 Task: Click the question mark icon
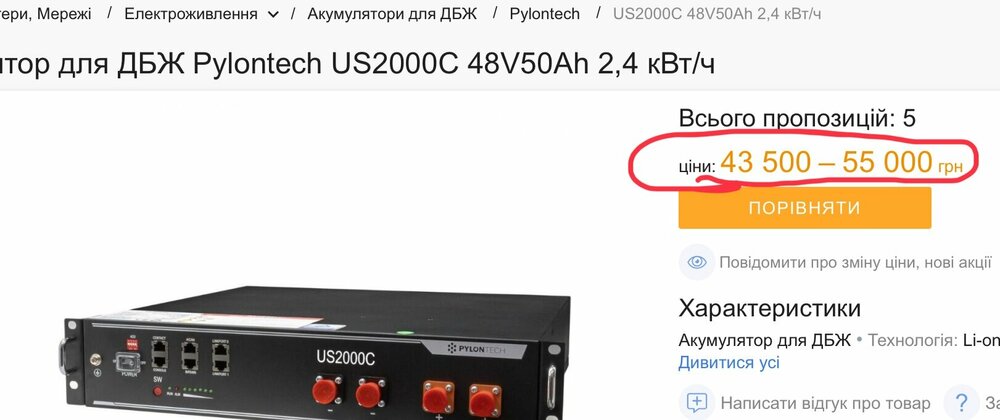[961, 403]
